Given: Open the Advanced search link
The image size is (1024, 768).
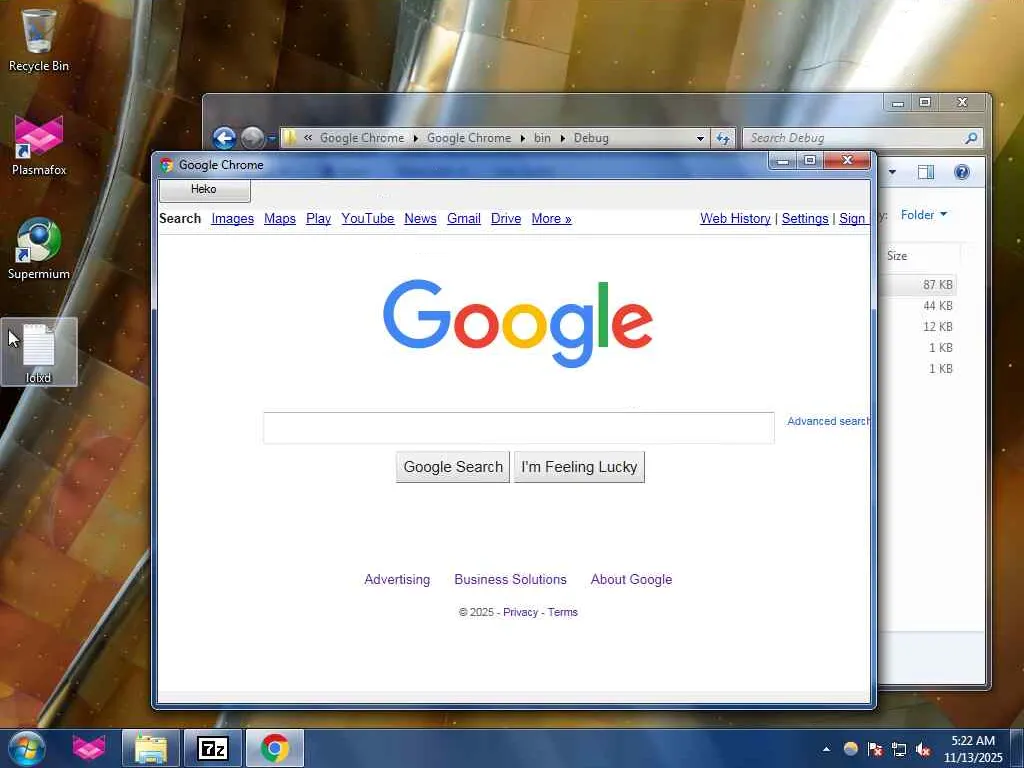Looking at the screenshot, I should point(827,421).
